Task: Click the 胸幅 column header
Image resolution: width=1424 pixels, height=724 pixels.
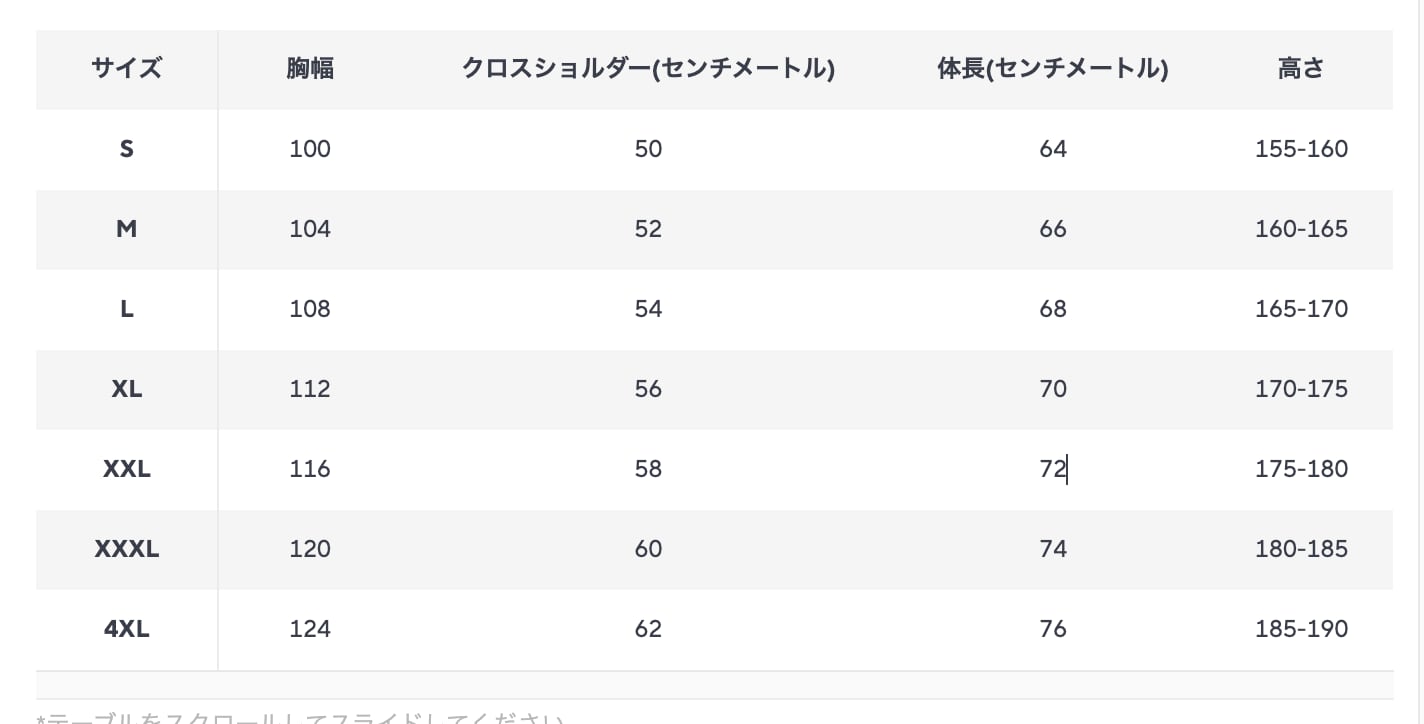Action: click(309, 69)
